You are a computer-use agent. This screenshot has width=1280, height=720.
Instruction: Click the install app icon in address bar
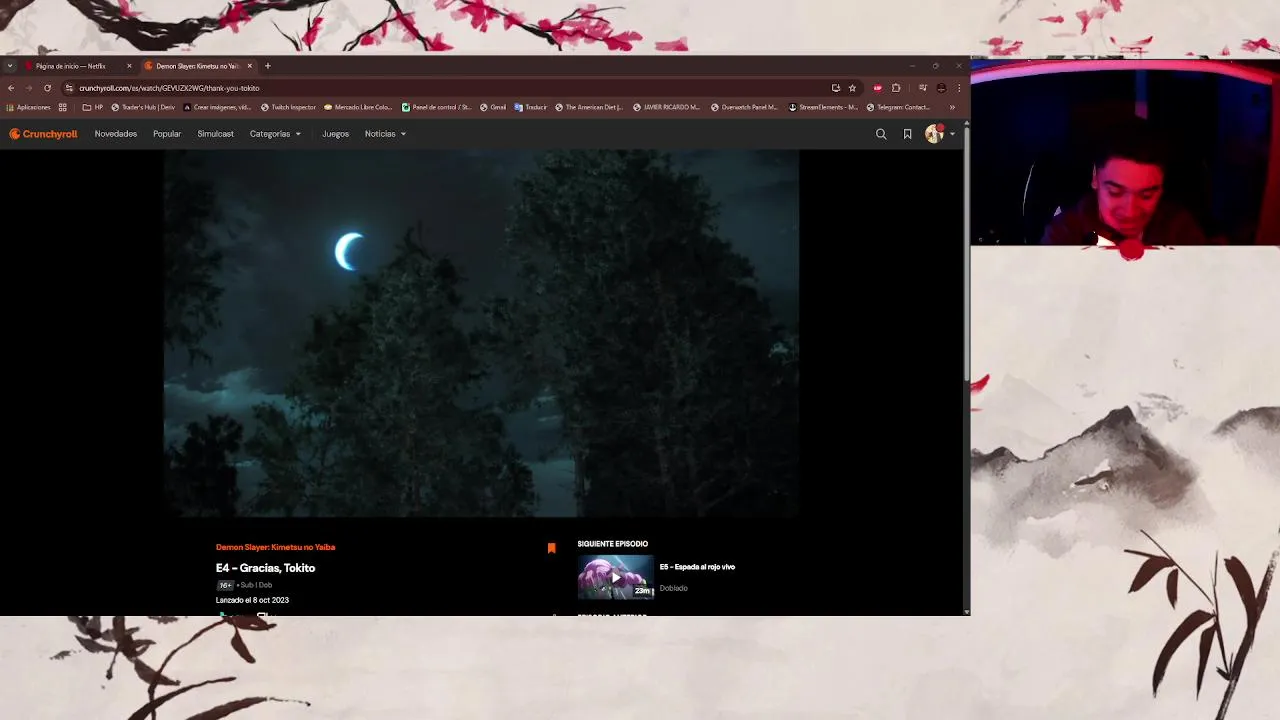[836, 88]
